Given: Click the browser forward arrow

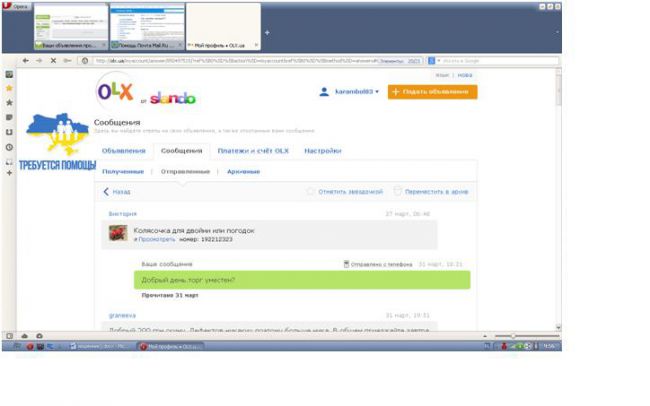Looking at the screenshot, I should (39, 60).
